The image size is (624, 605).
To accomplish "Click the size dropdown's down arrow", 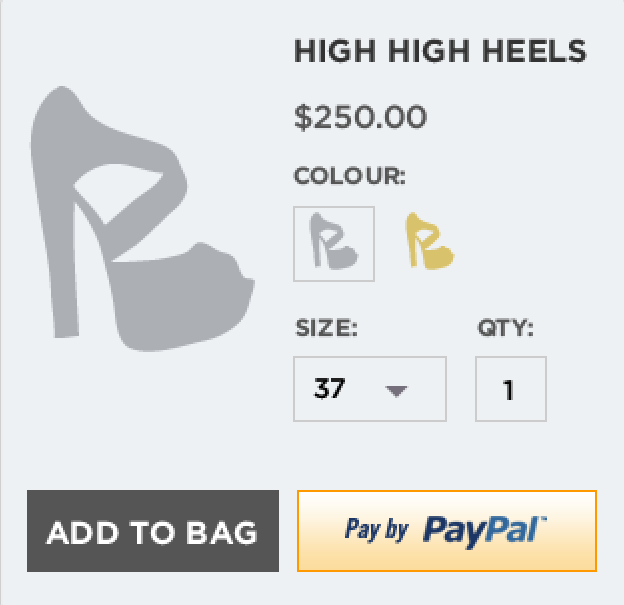I will (396, 391).
